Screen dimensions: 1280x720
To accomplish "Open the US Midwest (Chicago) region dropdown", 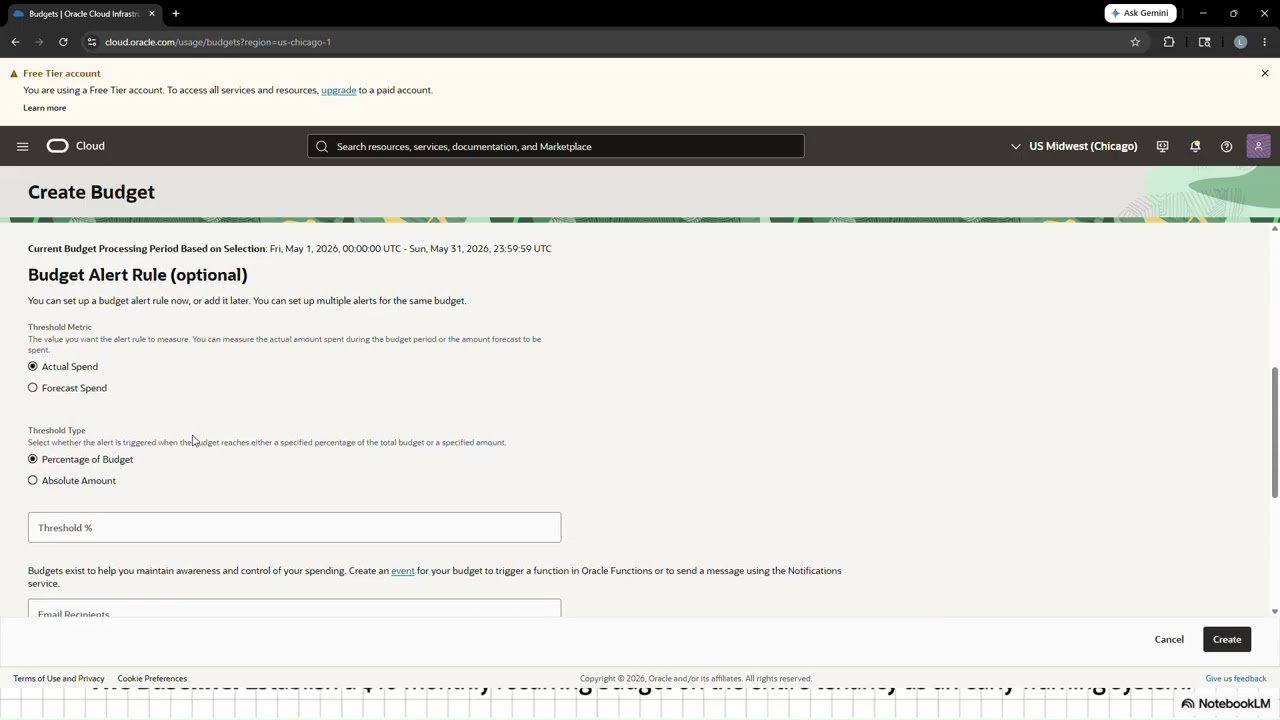I will point(1074,146).
